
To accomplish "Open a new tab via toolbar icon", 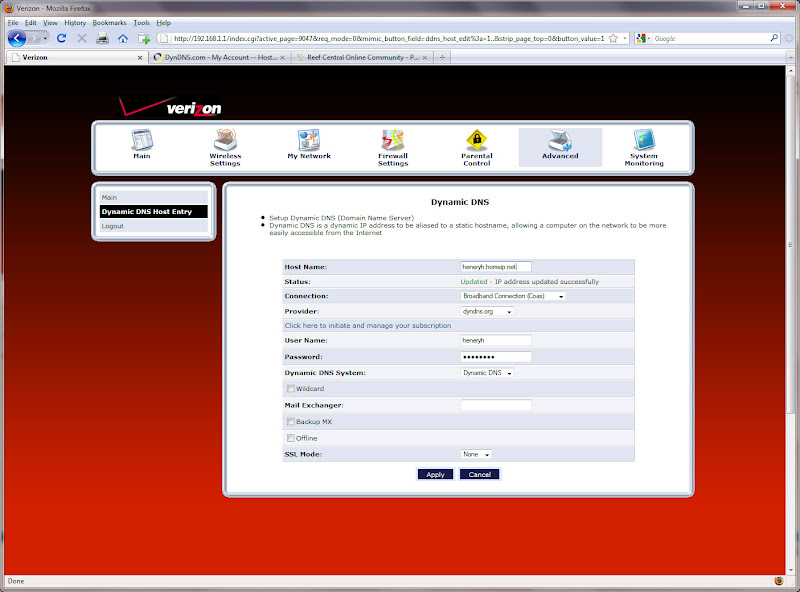I will [x=144, y=38].
